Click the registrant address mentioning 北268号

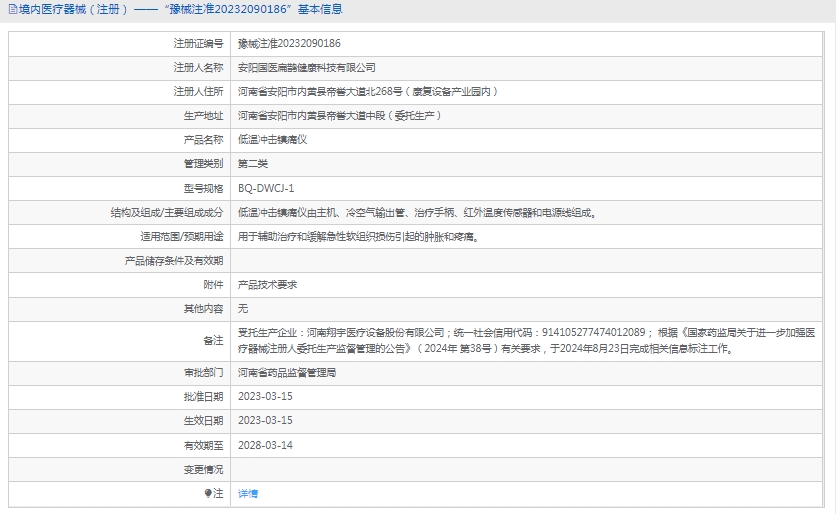(x=368, y=92)
